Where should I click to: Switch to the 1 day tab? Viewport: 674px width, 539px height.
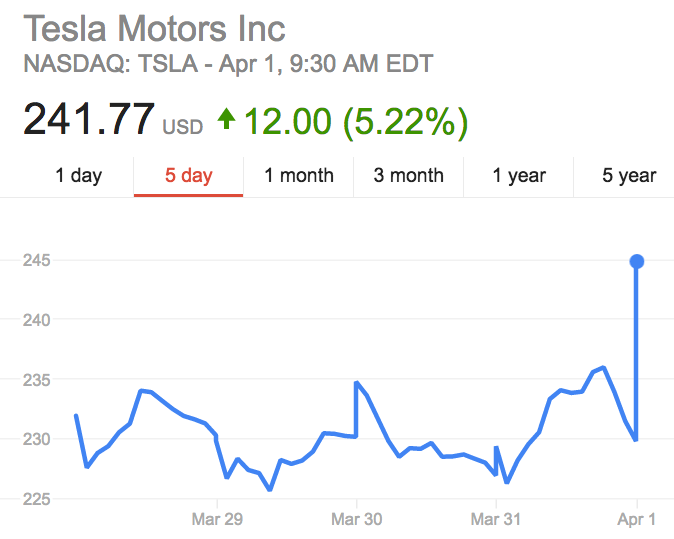click(78, 176)
